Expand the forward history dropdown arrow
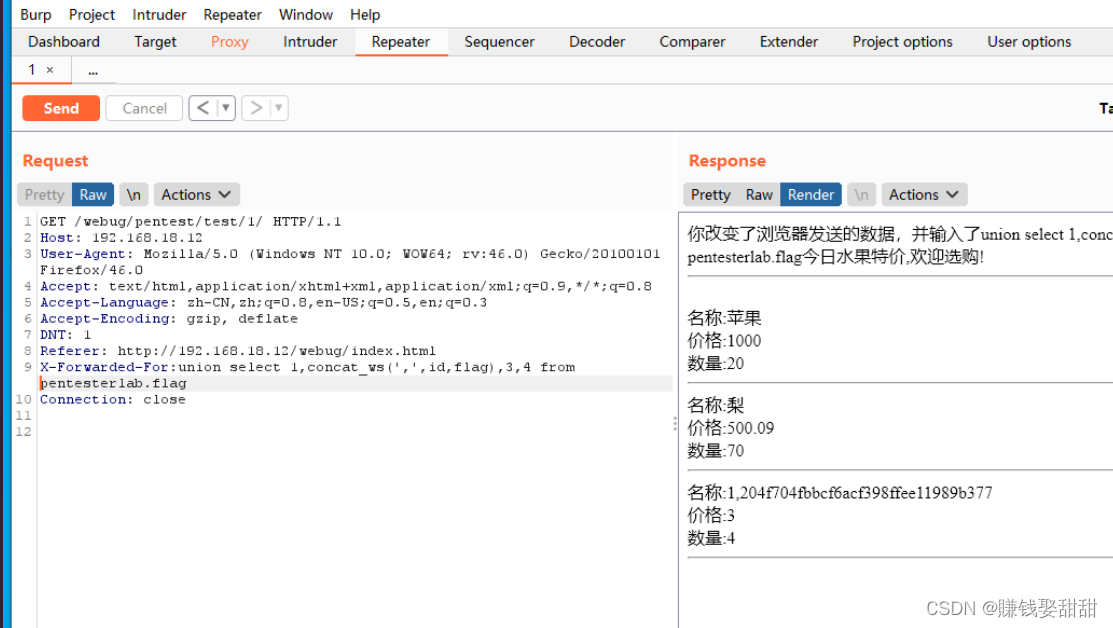Viewport: 1113px width, 628px height. 279,108
